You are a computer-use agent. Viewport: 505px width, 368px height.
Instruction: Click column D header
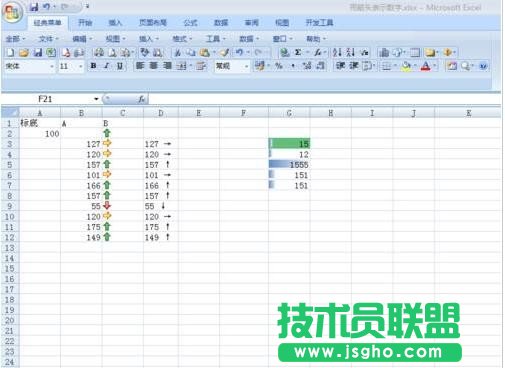coord(161,113)
